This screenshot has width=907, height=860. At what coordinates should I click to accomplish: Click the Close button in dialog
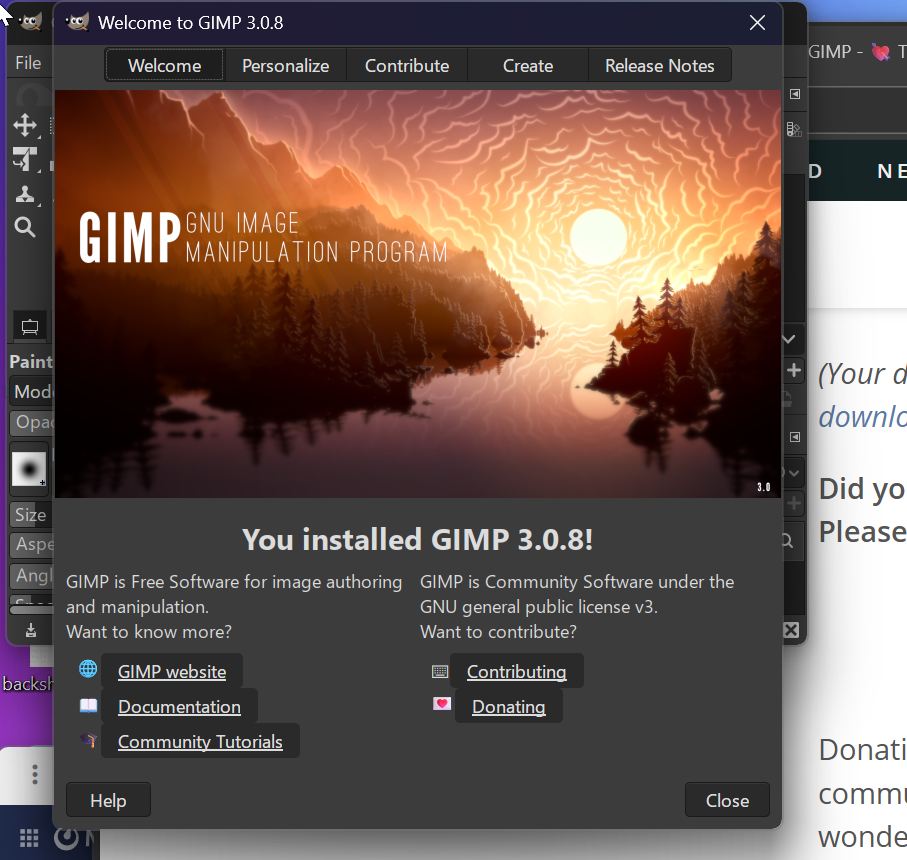(727, 800)
